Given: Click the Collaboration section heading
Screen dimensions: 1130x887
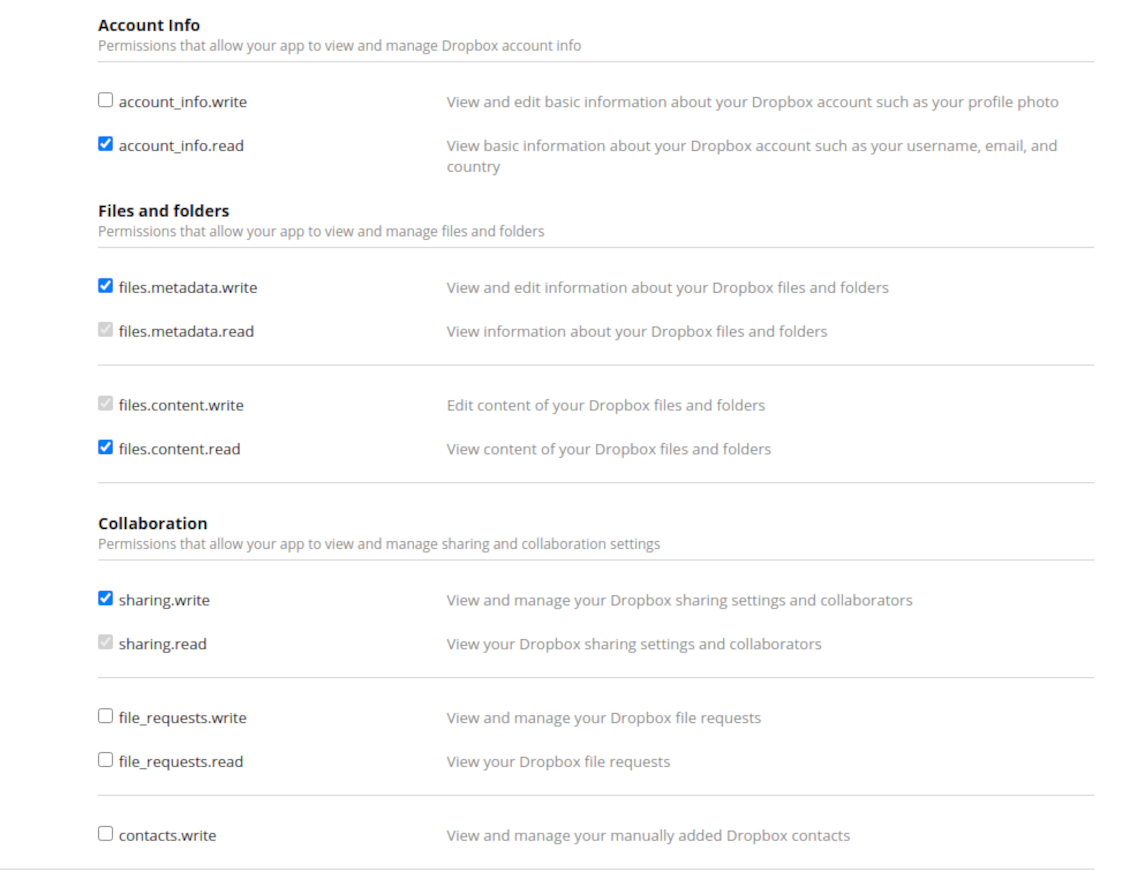Looking at the screenshot, I should (153, 523).
